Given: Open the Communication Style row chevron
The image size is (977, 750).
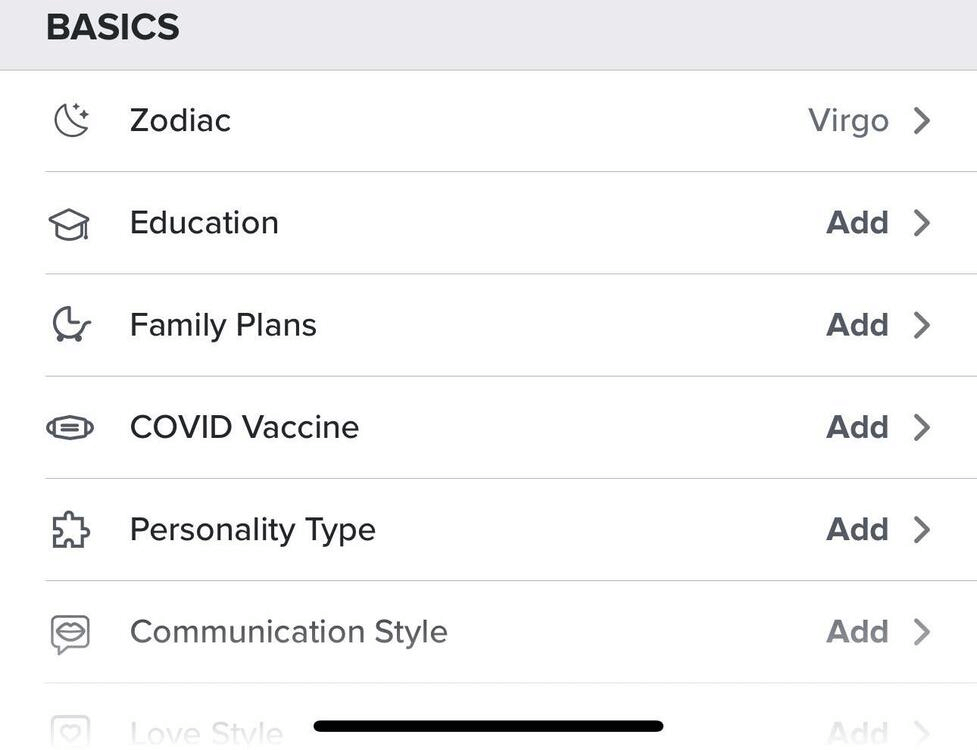Looking at the screenshot, I should pyautogui.click(x=922, y=632).
